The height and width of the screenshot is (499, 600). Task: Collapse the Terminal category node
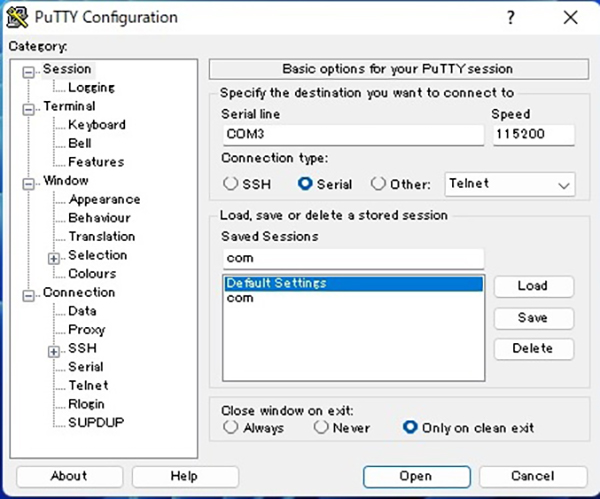29,107
